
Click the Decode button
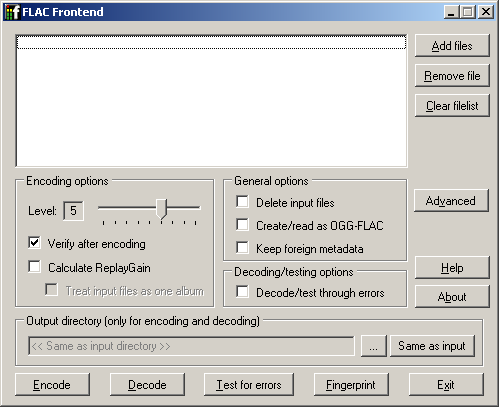point(147,385)
